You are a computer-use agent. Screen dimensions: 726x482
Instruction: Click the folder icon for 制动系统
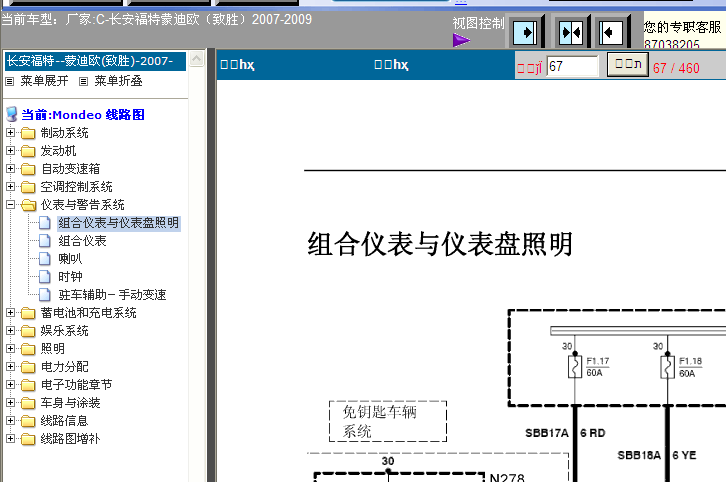(x=28, y=133)
